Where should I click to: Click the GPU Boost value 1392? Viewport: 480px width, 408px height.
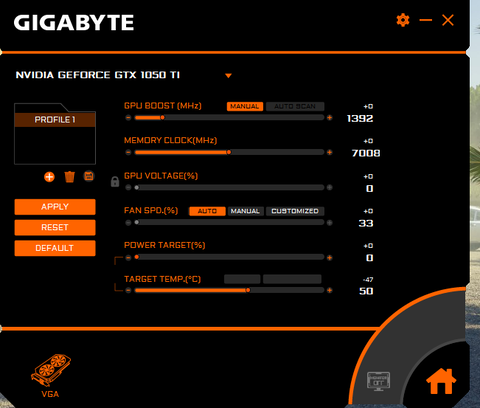[360, 118]
